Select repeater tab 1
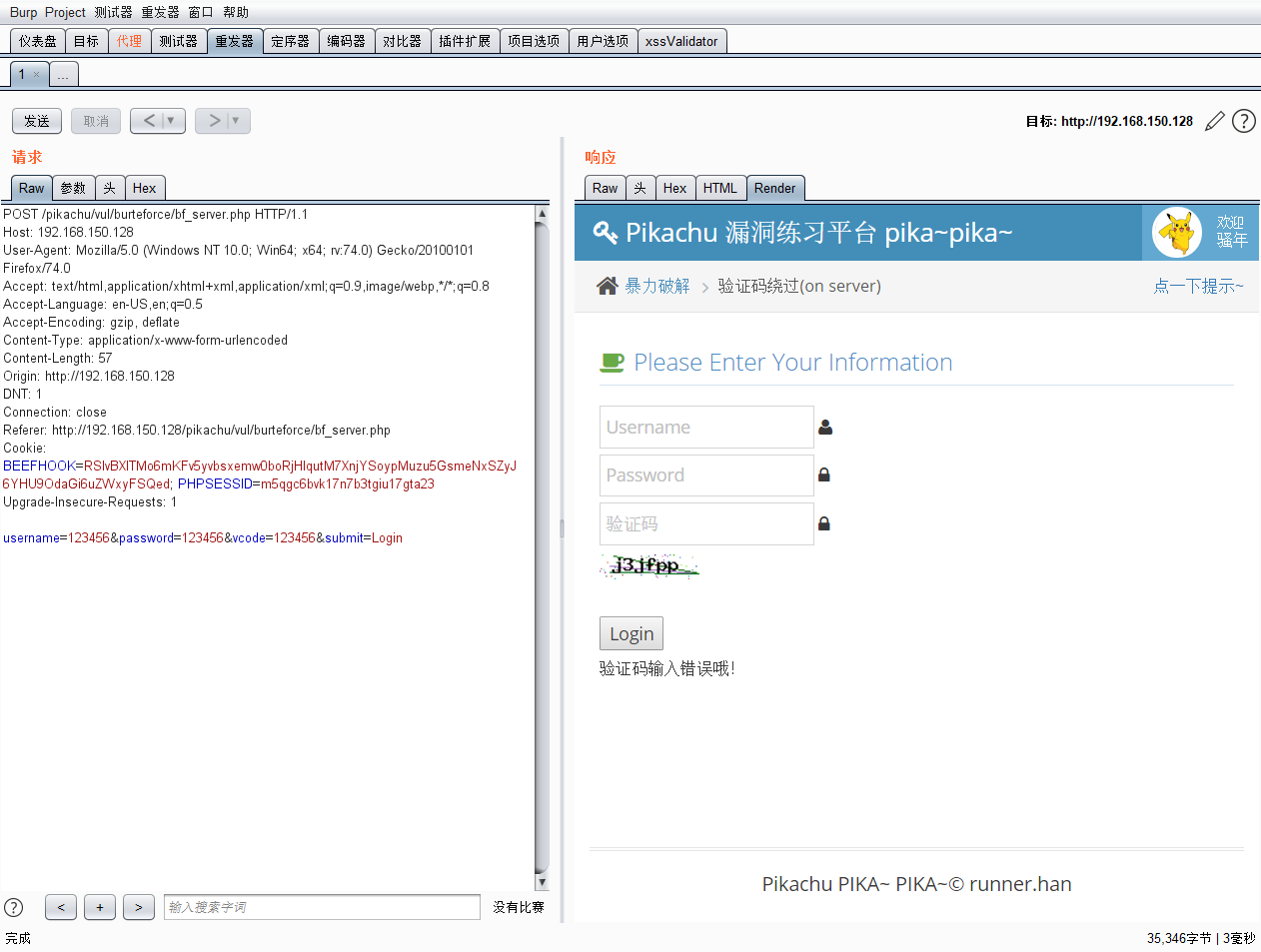 click(x=21, y=74)
